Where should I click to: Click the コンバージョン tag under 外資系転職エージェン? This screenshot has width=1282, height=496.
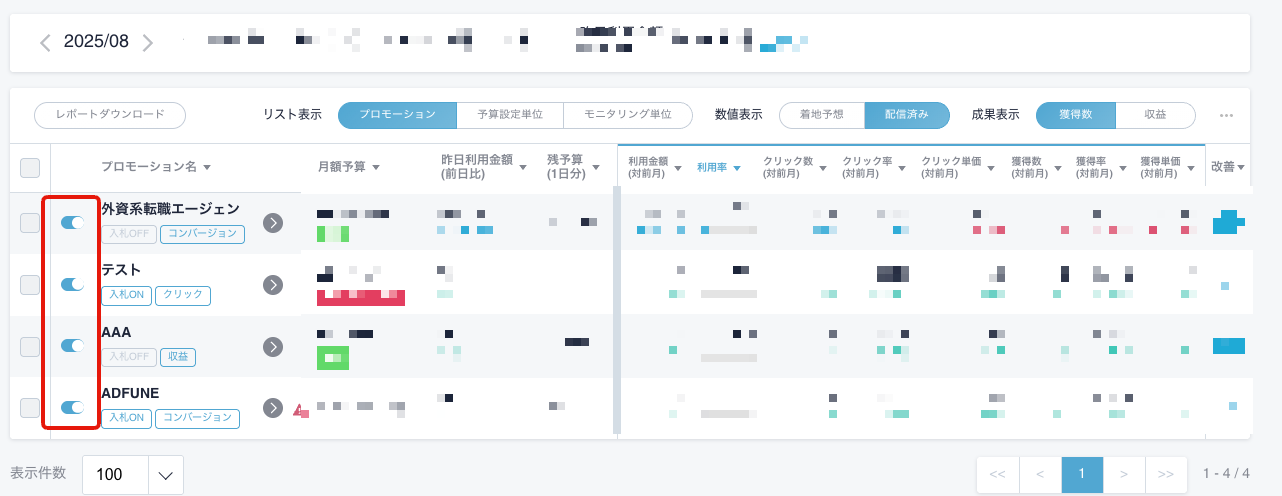(203, 234)
